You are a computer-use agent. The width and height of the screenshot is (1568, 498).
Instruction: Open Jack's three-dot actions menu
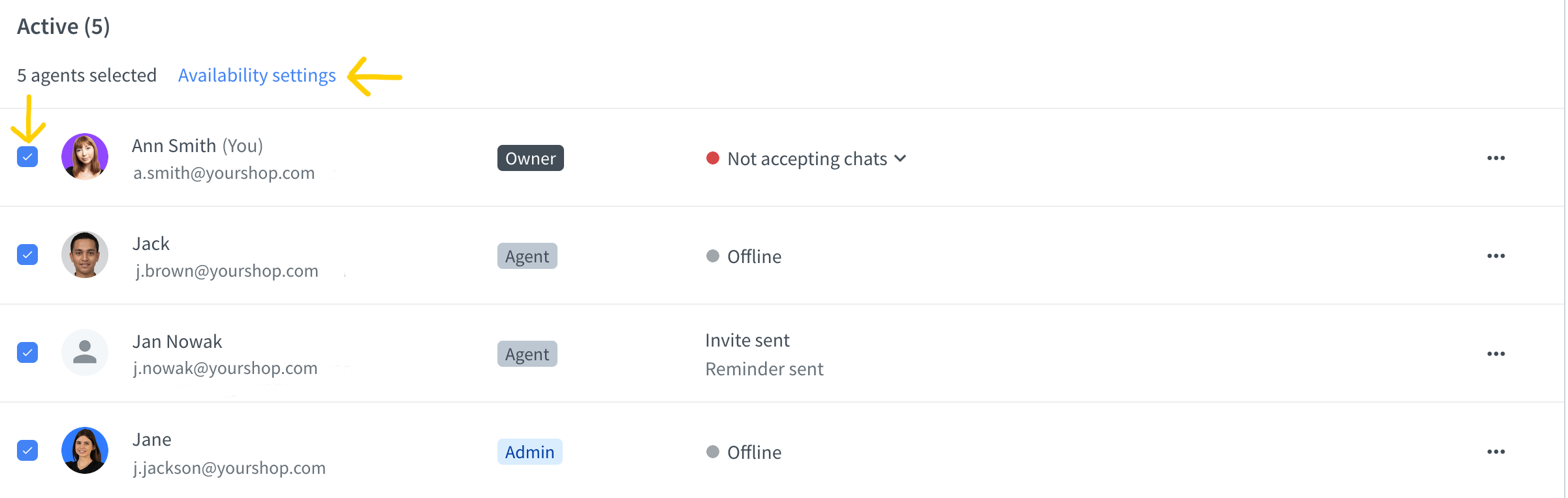(x=1497, y=255)
